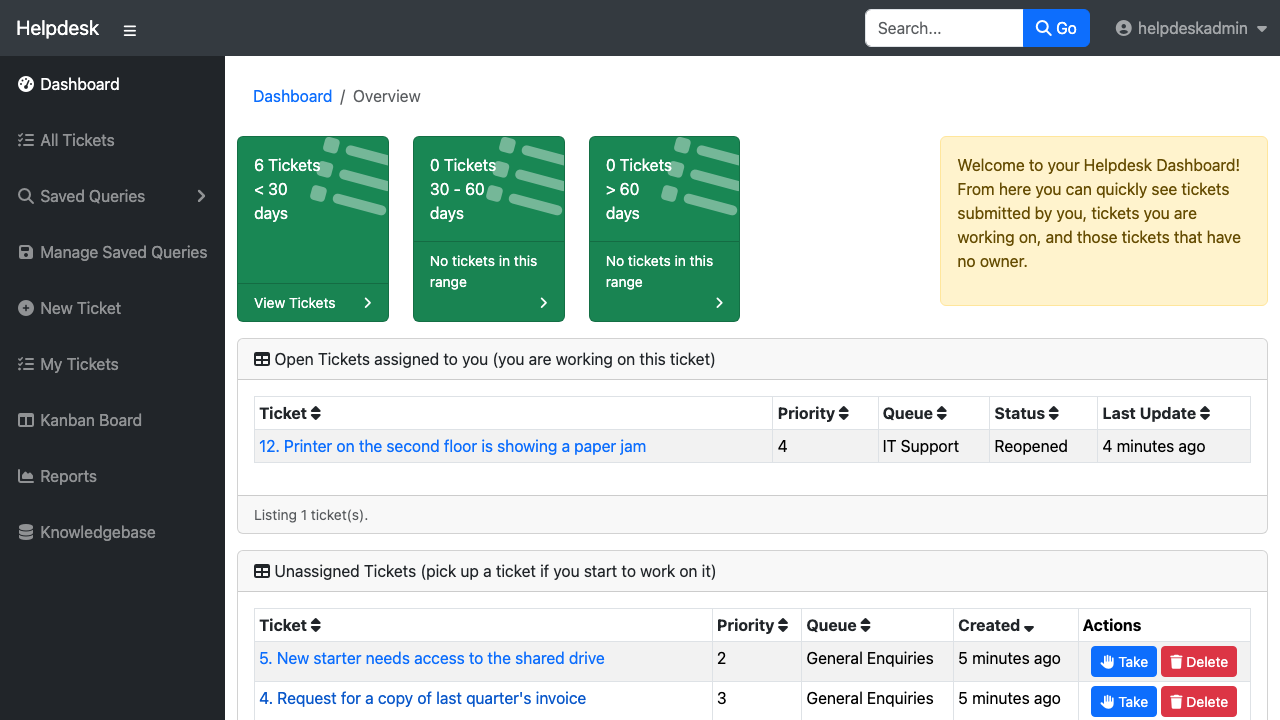Viewport: 1280px width, 720px height.
Task: Toggle the sidebar hamburger menu icon
Action: pyautogui.click(x=130, y=30)
